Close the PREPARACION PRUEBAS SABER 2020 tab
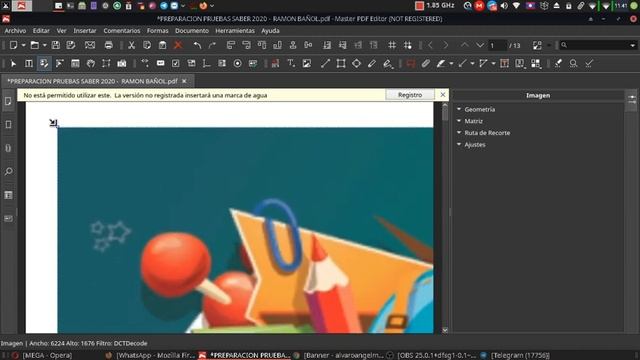The height and width of the screenshot is (360, 640). coord(184,81)
